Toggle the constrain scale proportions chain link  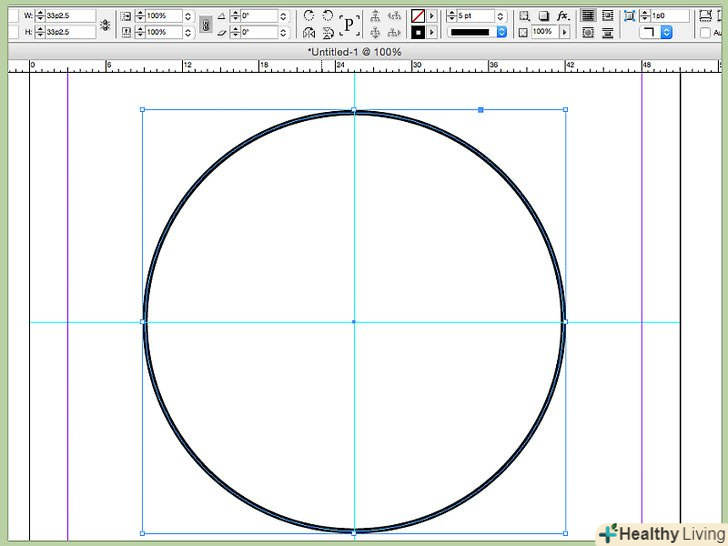(204, 24)
